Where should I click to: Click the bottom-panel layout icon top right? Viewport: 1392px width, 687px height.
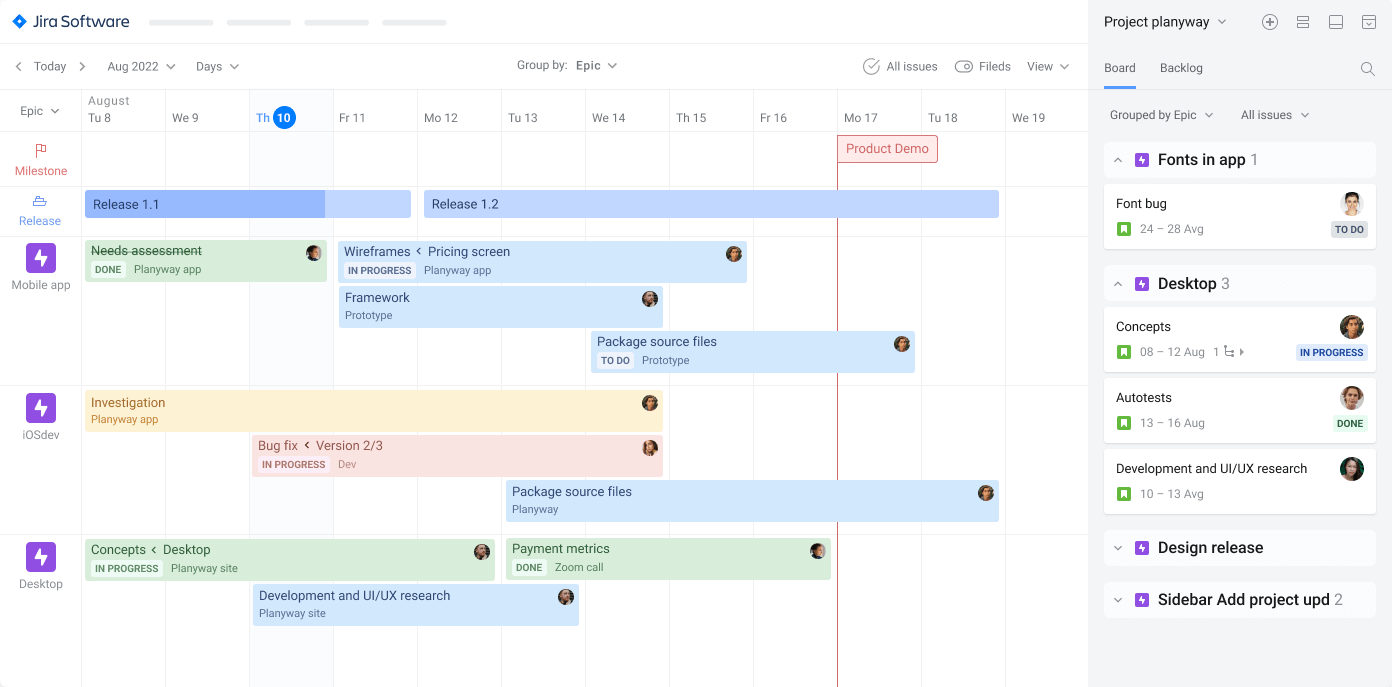1336,21
